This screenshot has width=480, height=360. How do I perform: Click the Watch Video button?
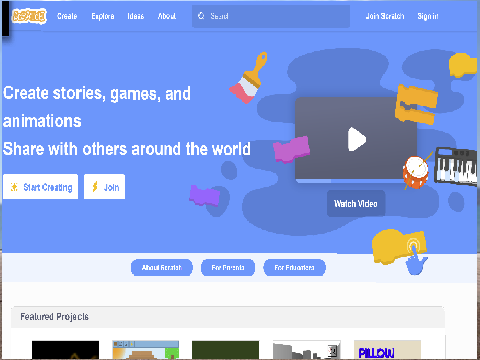point(356,203)
